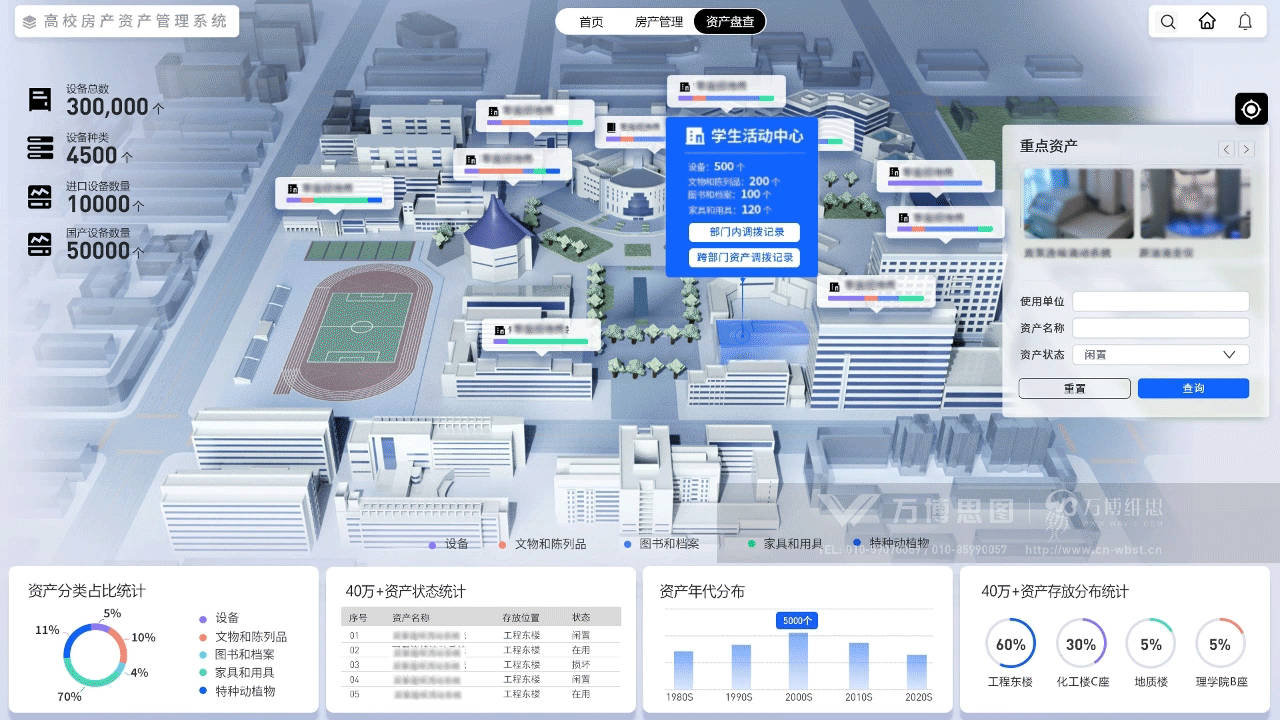Show previous 重点资产 with left arrow
Image resolution: width=1280 pixels, height=720 pixels.
(x=1226, y=150)
